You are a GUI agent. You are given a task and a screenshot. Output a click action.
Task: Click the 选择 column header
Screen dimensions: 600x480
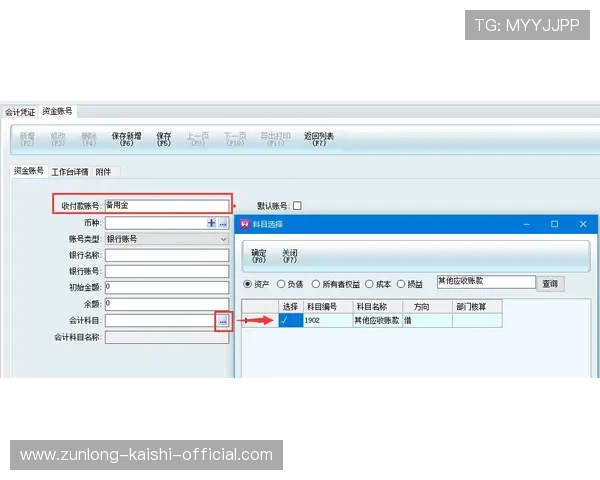290,307
